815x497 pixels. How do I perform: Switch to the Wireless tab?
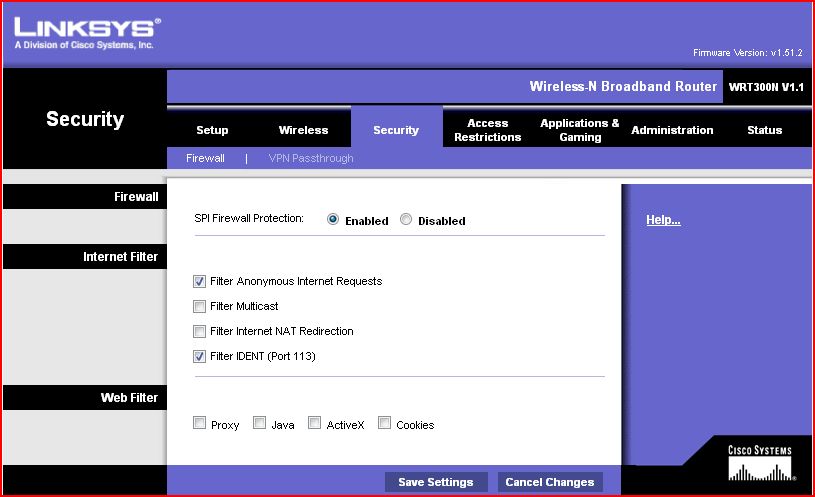[303, 130]
